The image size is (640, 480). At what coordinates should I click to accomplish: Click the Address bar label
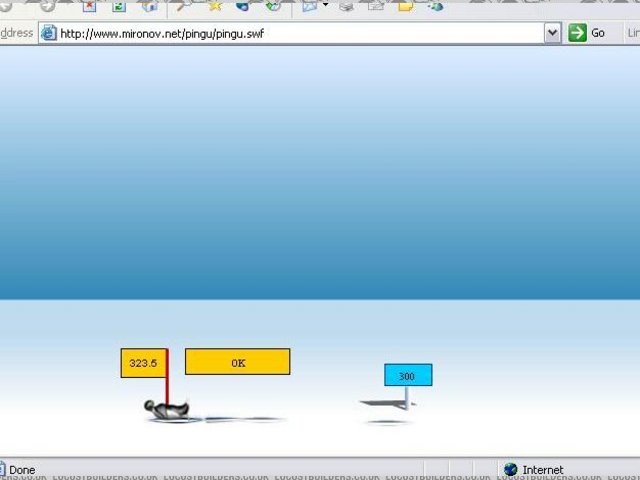[16, 33]
